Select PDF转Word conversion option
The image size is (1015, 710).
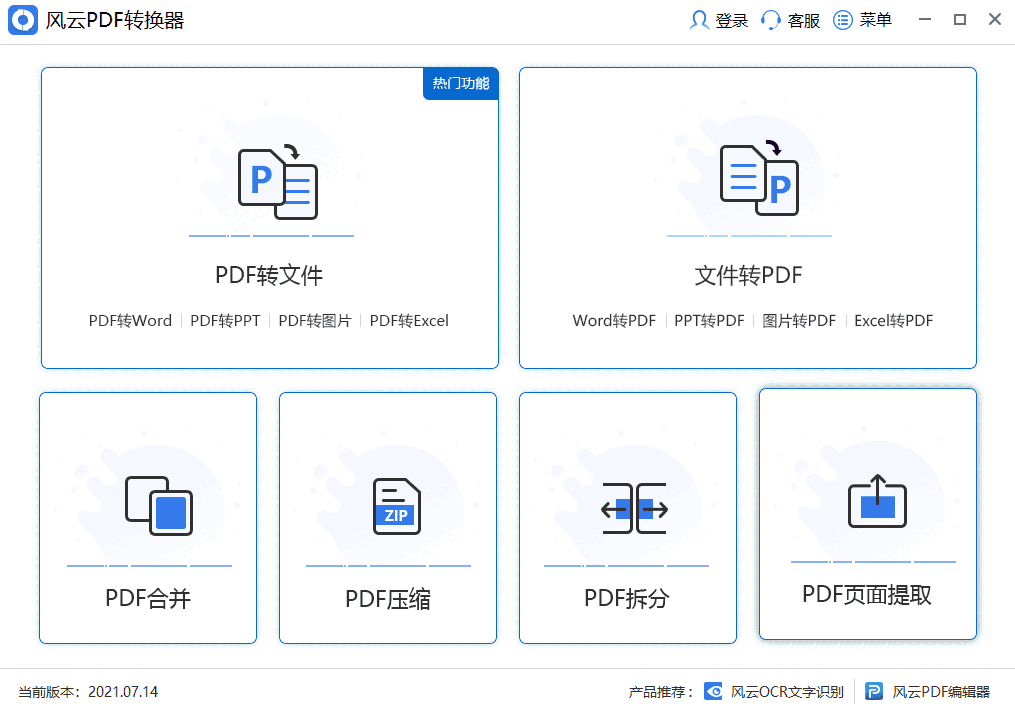[130, 320]
